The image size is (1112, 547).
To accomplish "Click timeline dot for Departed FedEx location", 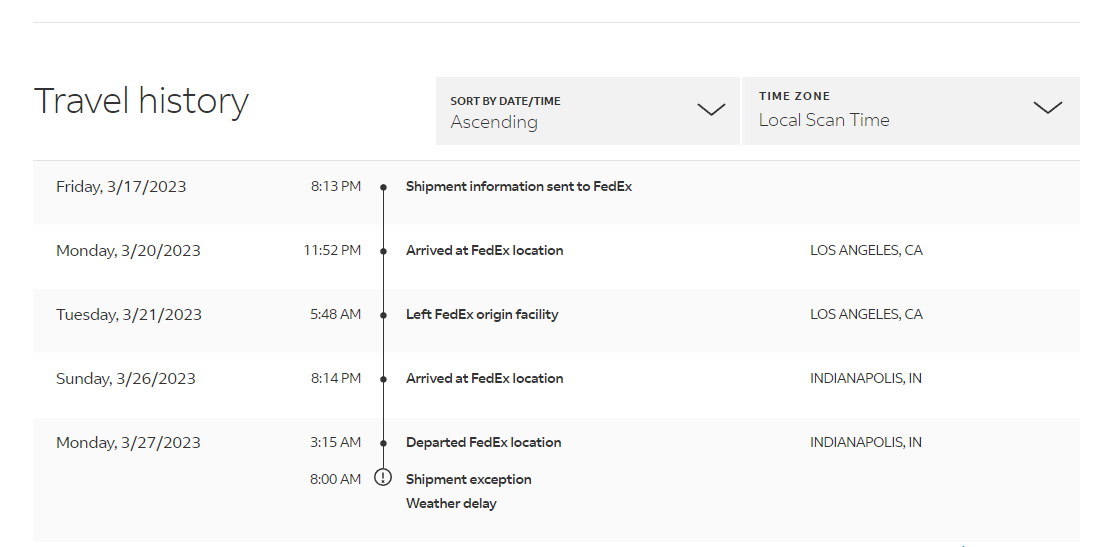I will click(x=383, y=443).
